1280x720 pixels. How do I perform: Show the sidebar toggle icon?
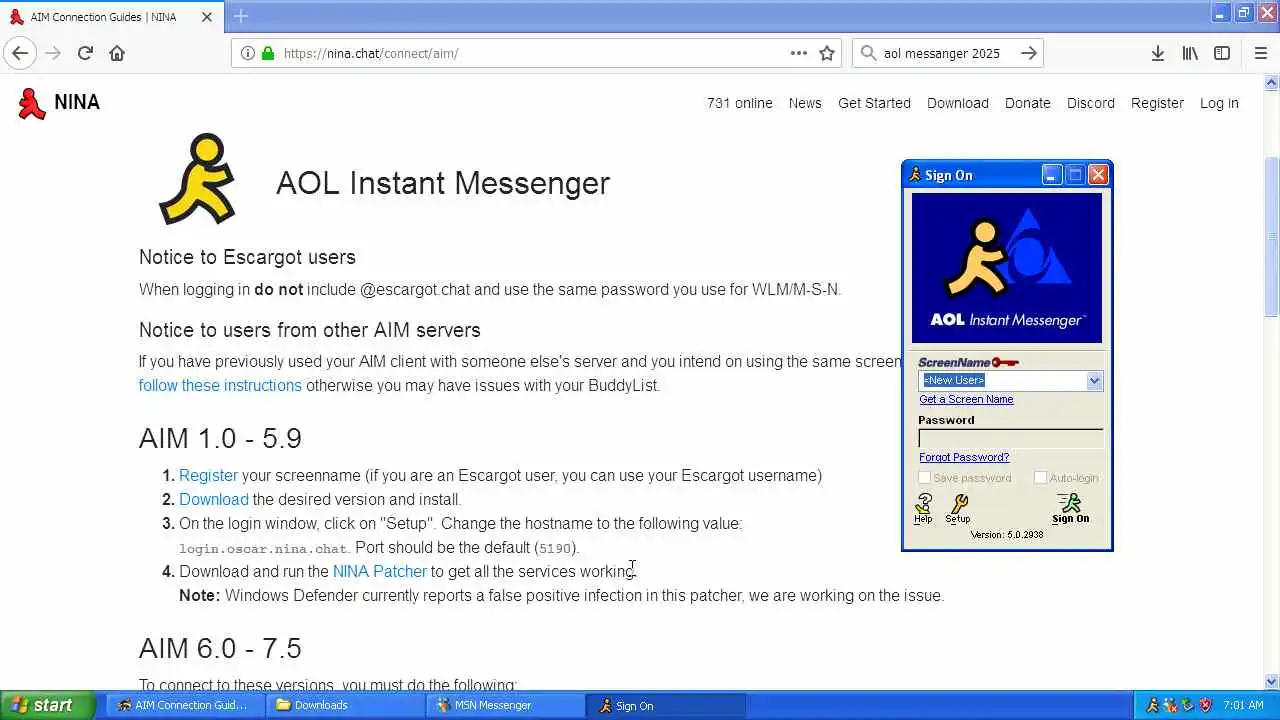tap(1222, 53)
